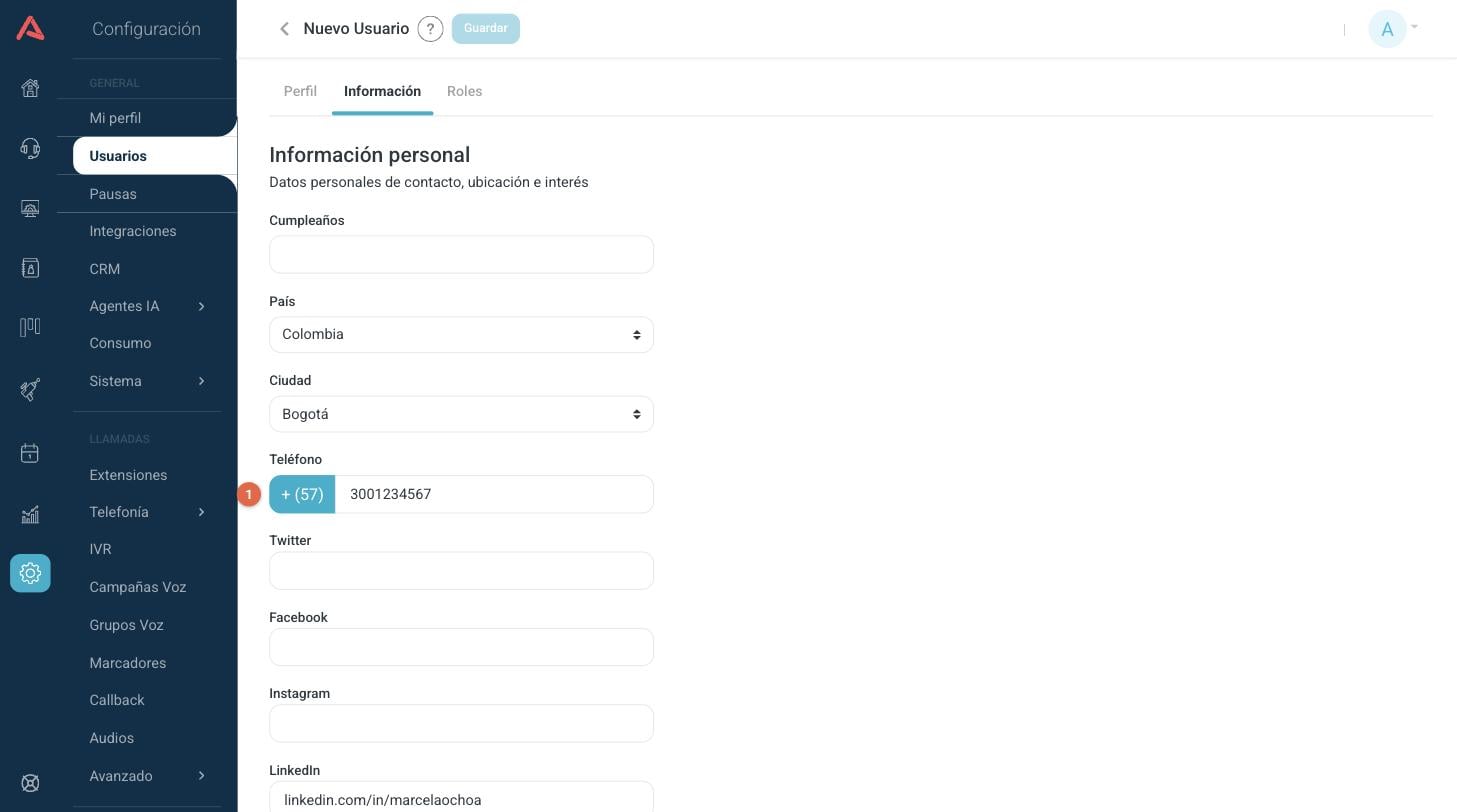Open the monitor dashboard icon in sidebar
Screen dimensions: 1457x812
click(x=30, y=209)
